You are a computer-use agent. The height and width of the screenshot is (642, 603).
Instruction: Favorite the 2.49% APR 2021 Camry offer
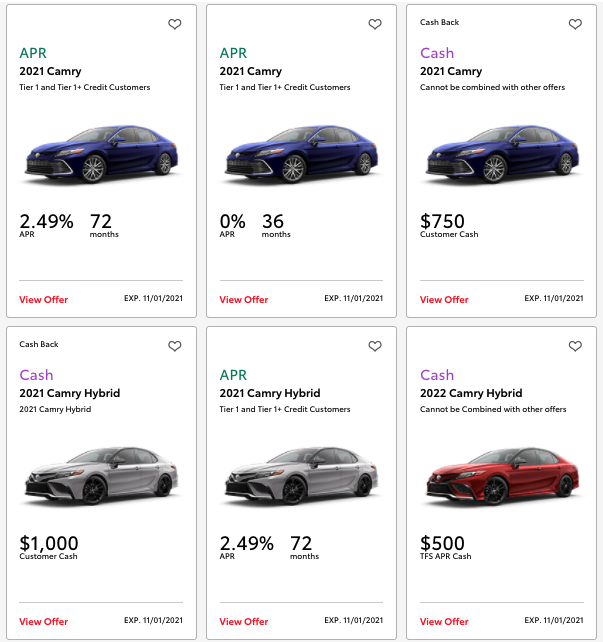pyautogui.click(x=175, y=24)
